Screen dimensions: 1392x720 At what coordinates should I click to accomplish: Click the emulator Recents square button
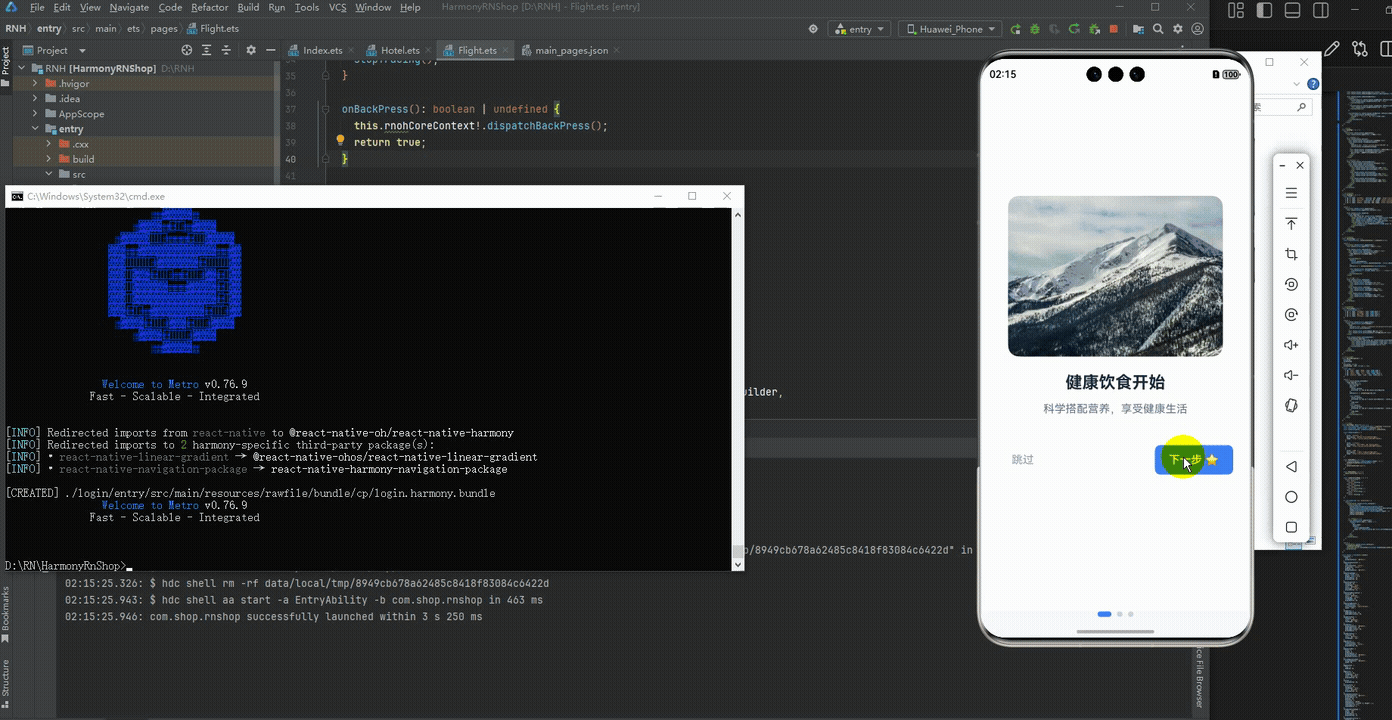click(1291, 527)
